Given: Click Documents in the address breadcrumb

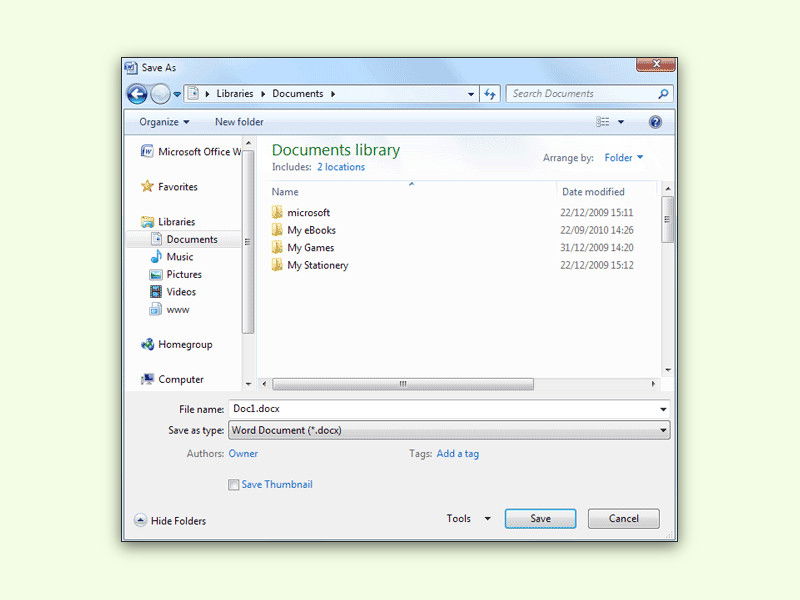Looking at the screenshot, I should (297, 94).
